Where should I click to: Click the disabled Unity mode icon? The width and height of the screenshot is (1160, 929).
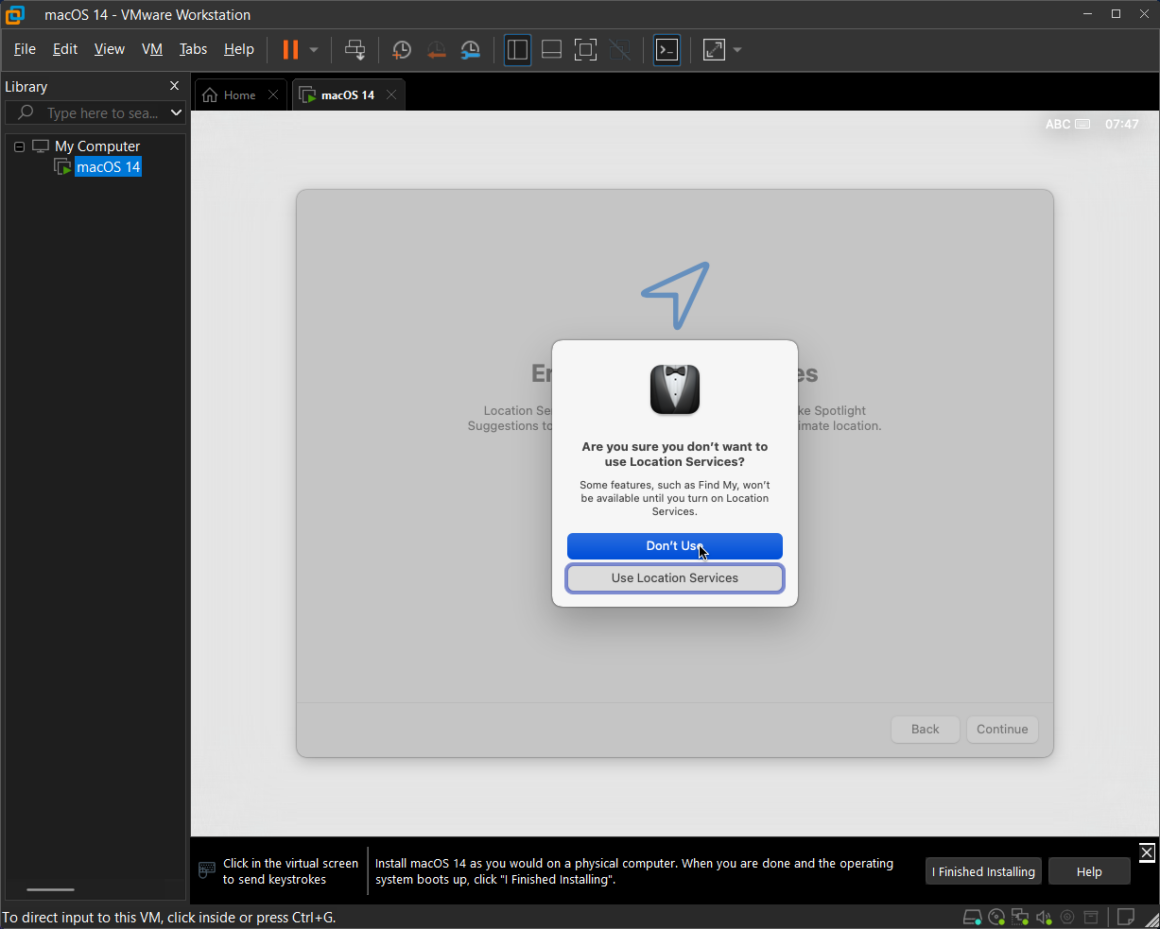pyautogui.click(x=620, y=50)
